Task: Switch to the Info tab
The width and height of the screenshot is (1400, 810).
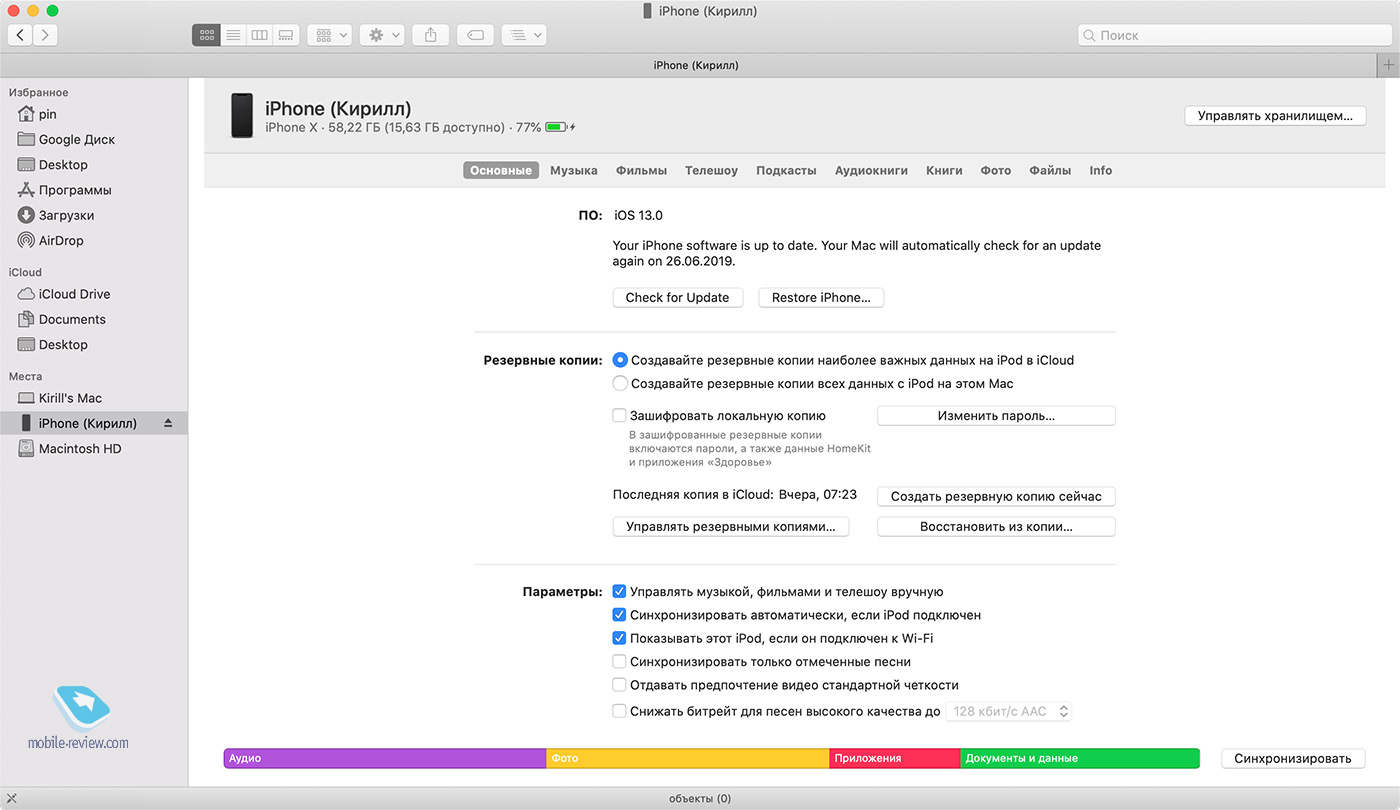Action: pos(1101,171)
